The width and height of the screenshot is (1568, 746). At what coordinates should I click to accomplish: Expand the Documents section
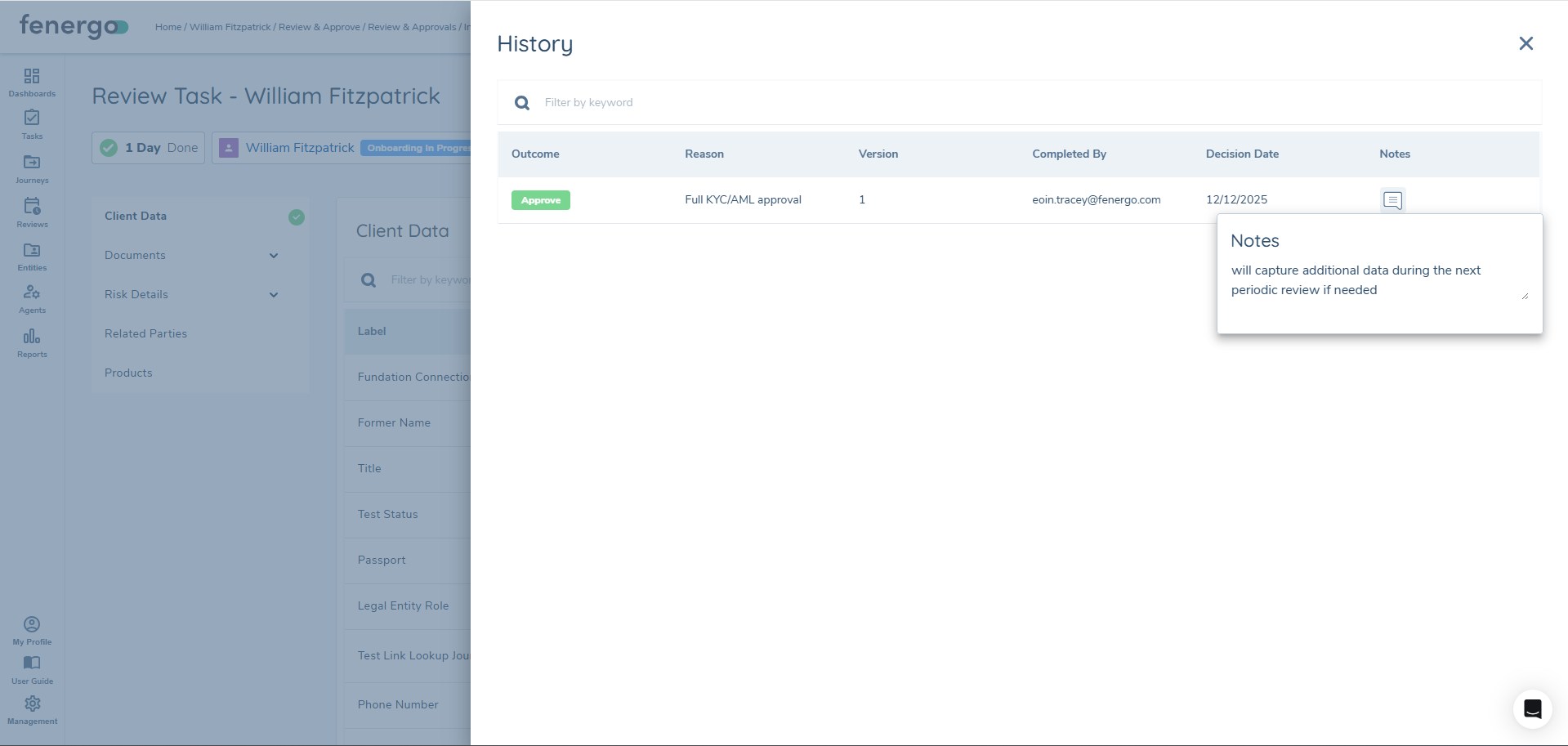coord(274,256)
